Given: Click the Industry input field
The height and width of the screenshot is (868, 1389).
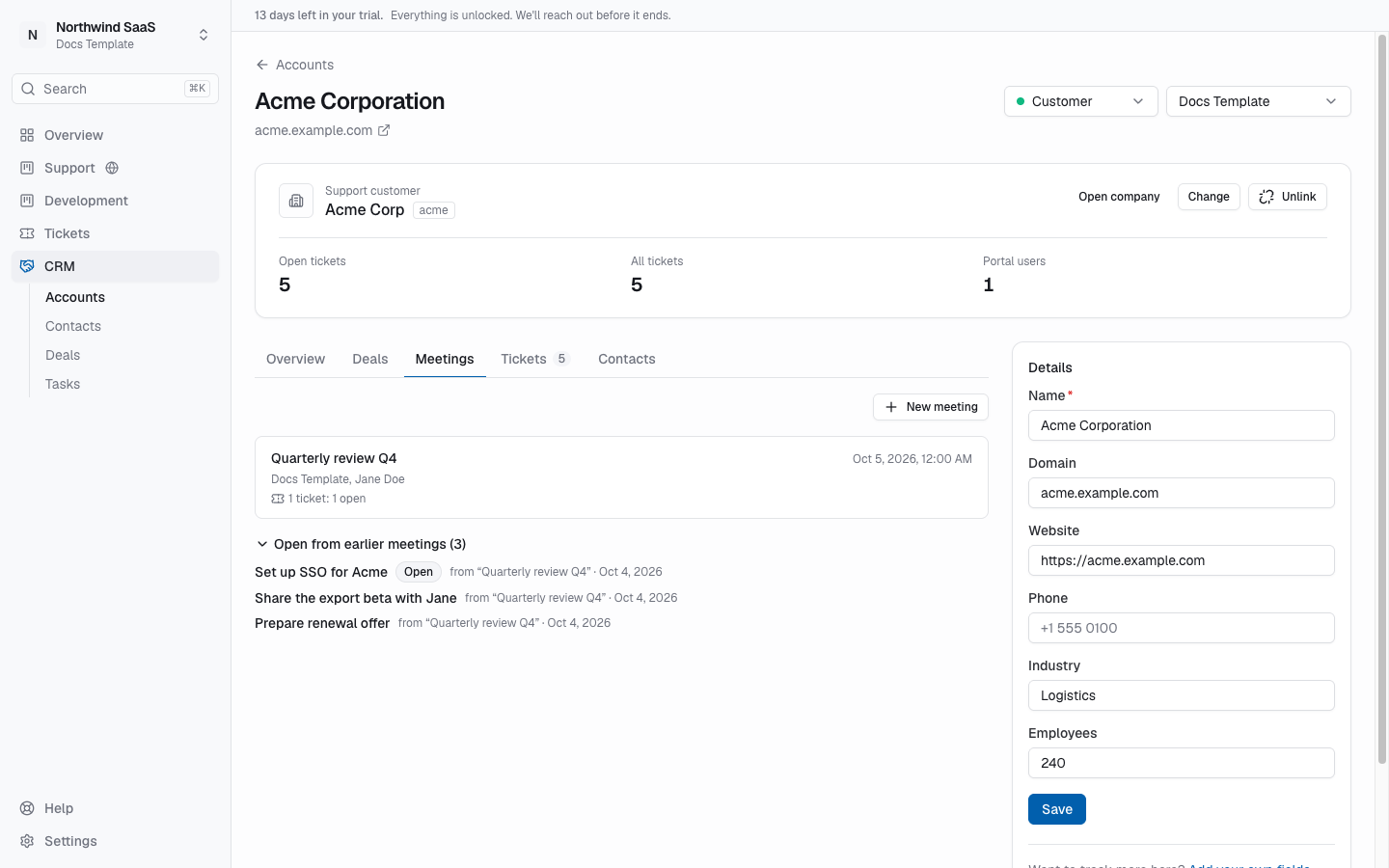Looking at the screenshot, I should tap(1182, 695).
